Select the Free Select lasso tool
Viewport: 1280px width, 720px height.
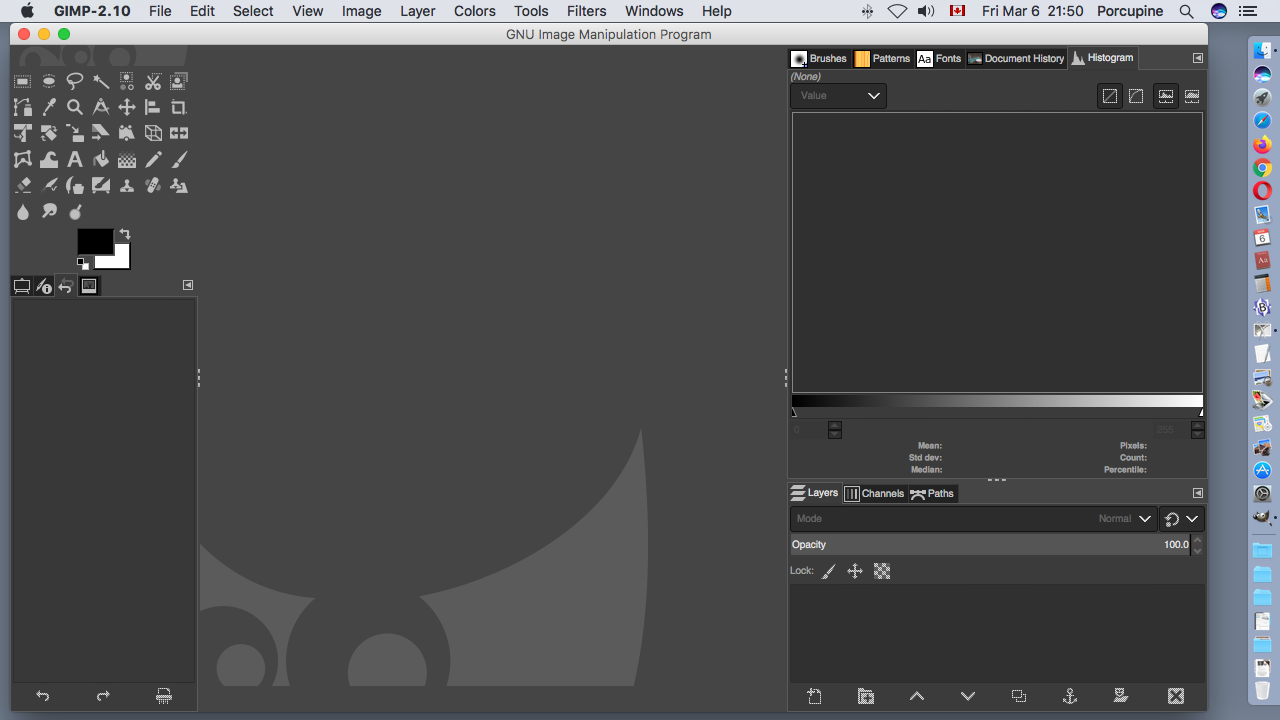(x=75, y=82)
